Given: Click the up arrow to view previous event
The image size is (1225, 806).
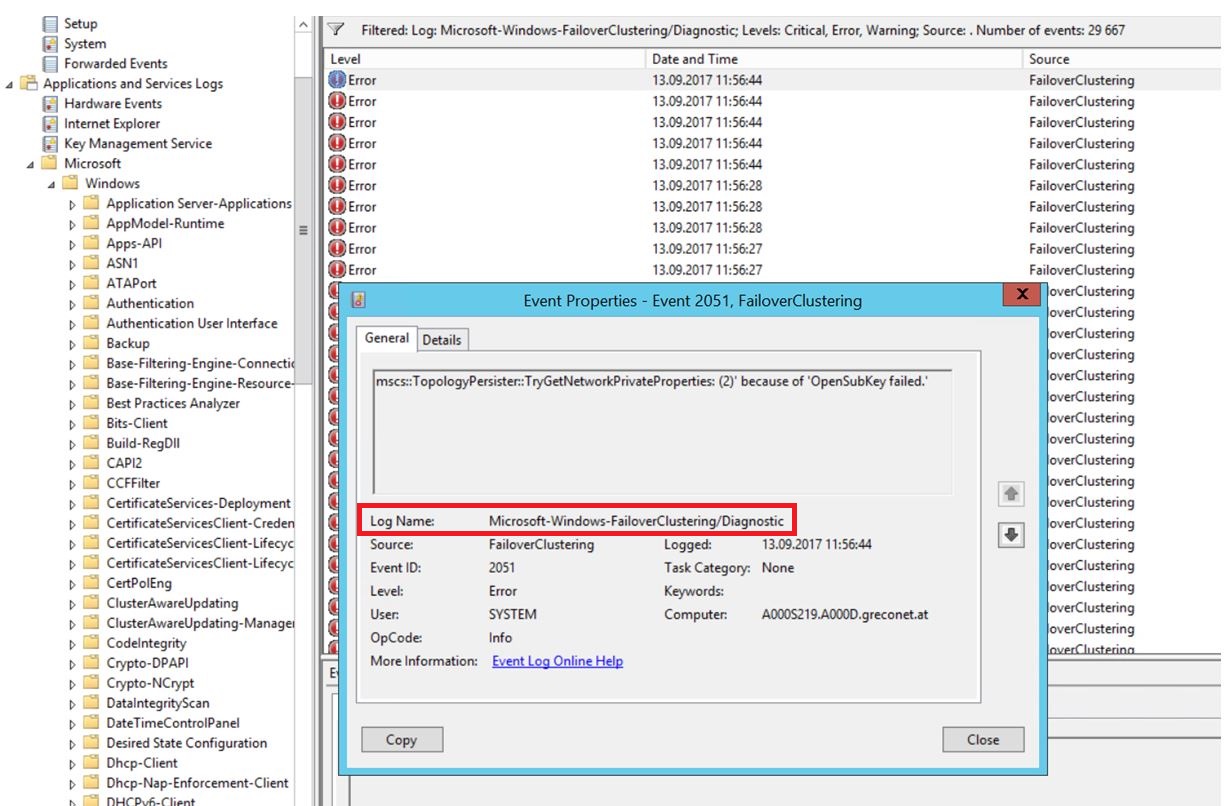Looking at the screenshot, I should (x=1009, y=494).
